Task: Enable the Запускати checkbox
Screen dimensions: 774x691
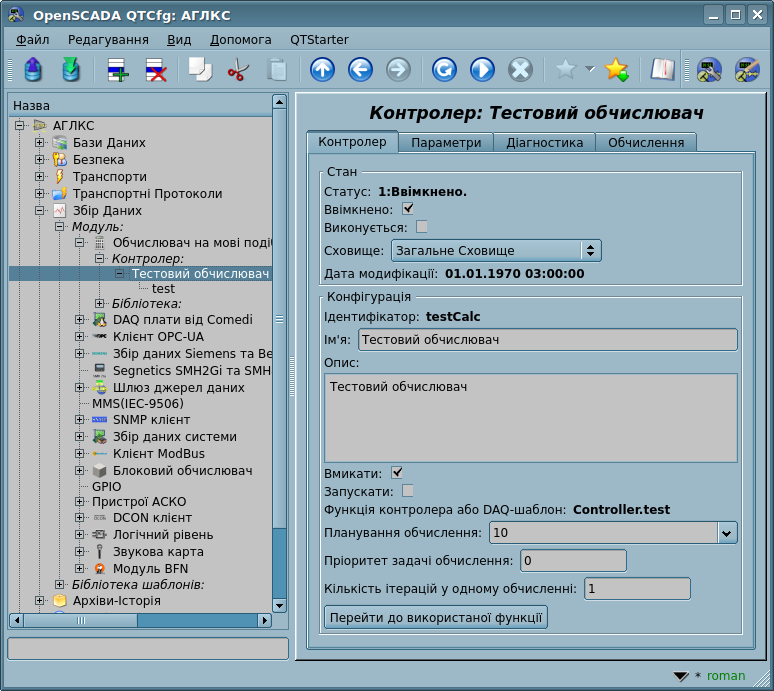Action: tap(408, 491)
